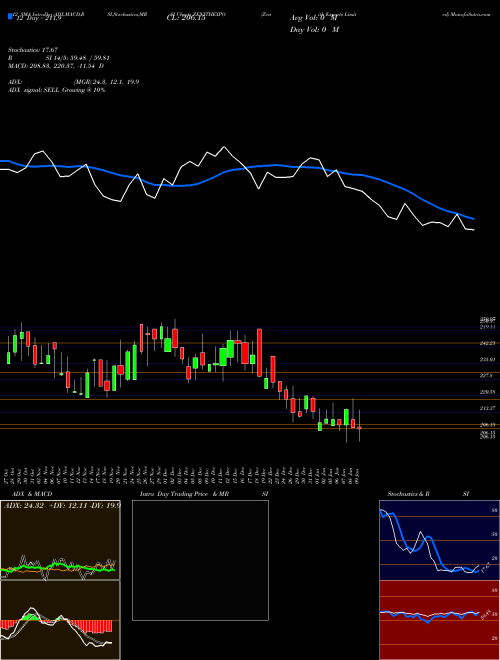The height and width of the screenshot is (660, 500).
Task: Click the 'Intra Day Trading Price & MR' title
Action: (x=184, y=494)
